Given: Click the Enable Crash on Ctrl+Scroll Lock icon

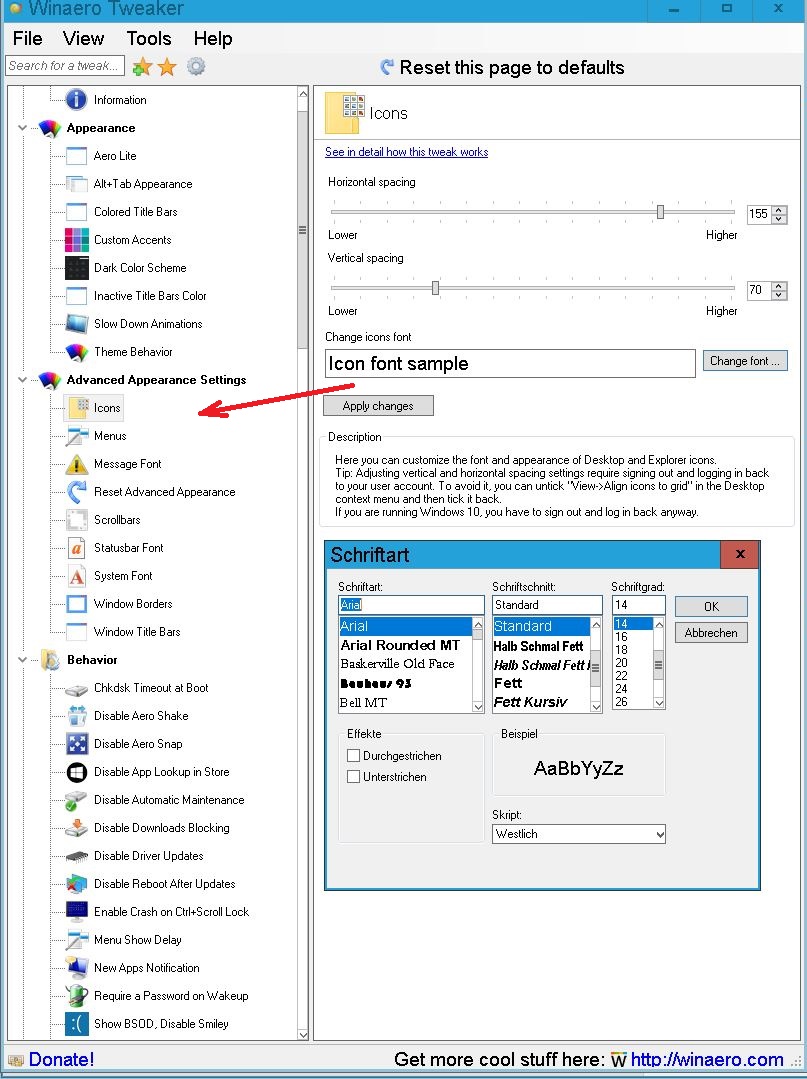Looking at the screenshot, I should (x=76, y=912).
